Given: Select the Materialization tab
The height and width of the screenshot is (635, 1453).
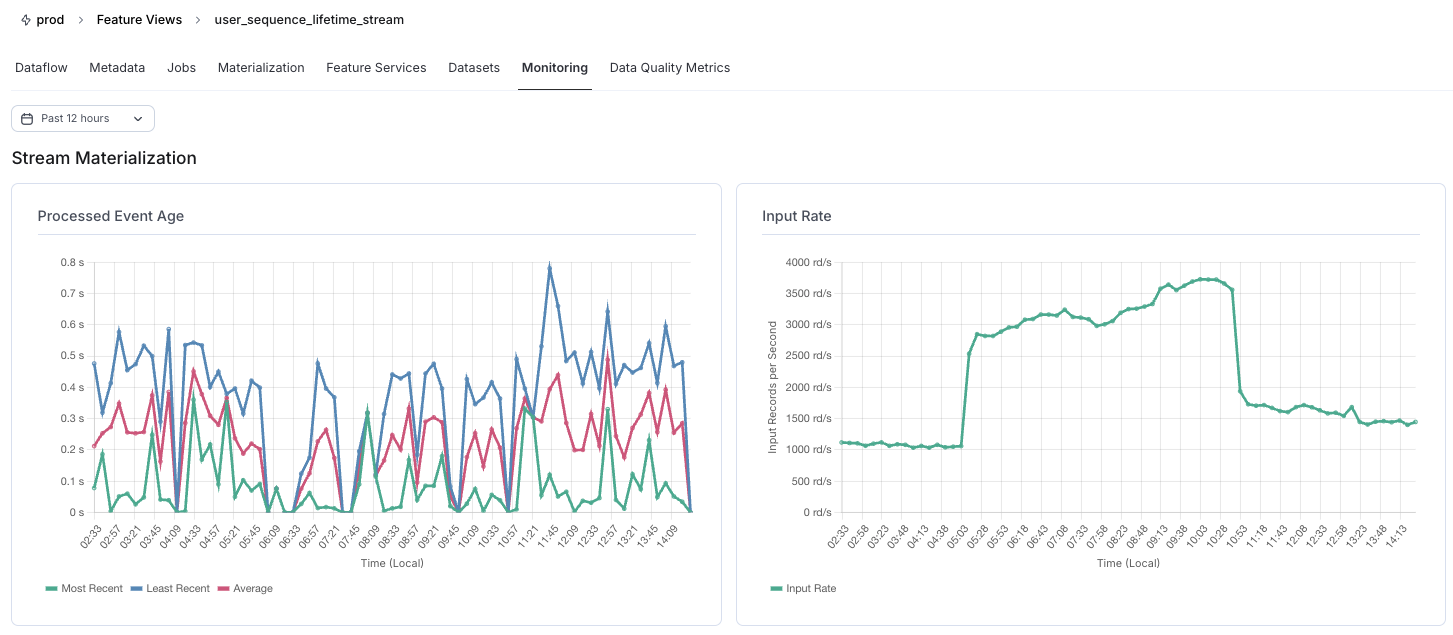Looking at the screenshot, I should point(261,67).
